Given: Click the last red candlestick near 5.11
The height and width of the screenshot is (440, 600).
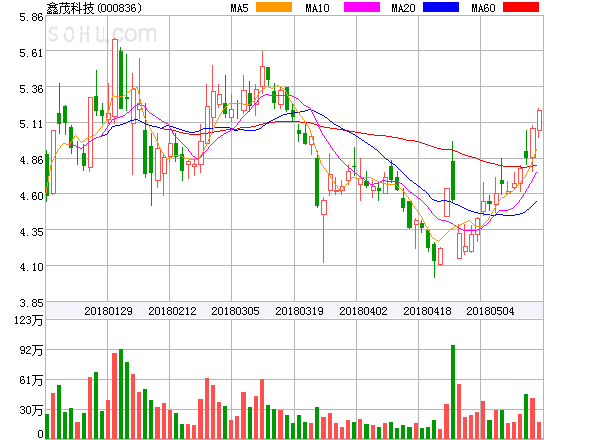Looking at the screenshot, I should [540, 121].
